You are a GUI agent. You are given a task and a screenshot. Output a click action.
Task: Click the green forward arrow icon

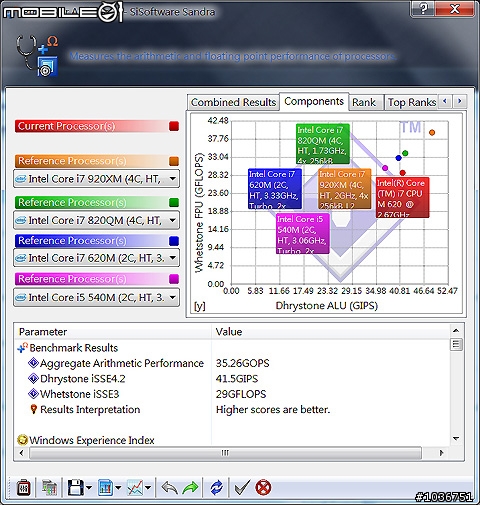(x=190, y=488)
